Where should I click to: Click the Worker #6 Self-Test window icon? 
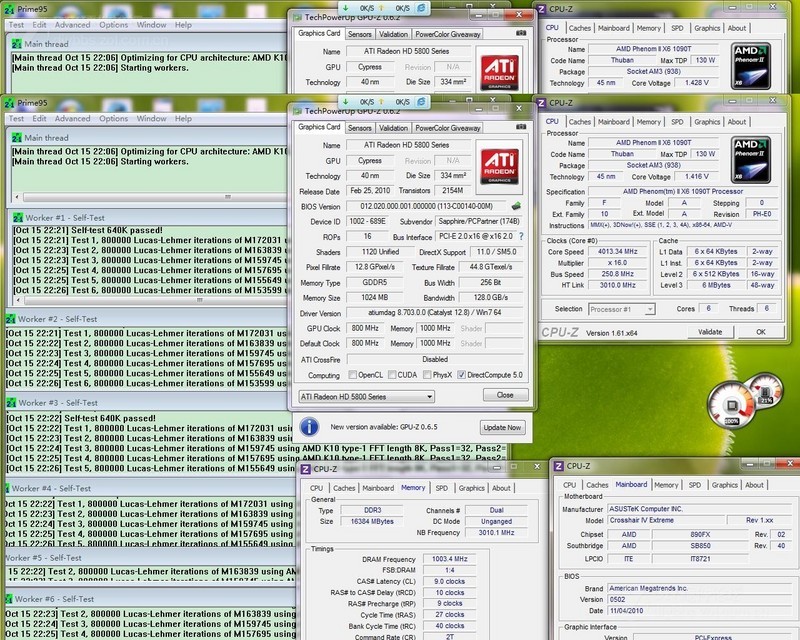pos(8,599)
